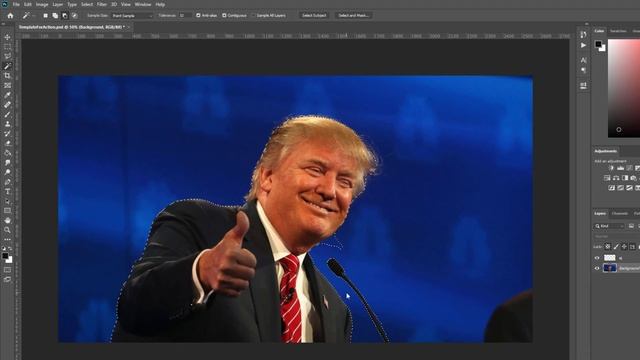Open the Sample Size dropdown
This screenshot has height=360, width=640.
(x=132, y=16)
